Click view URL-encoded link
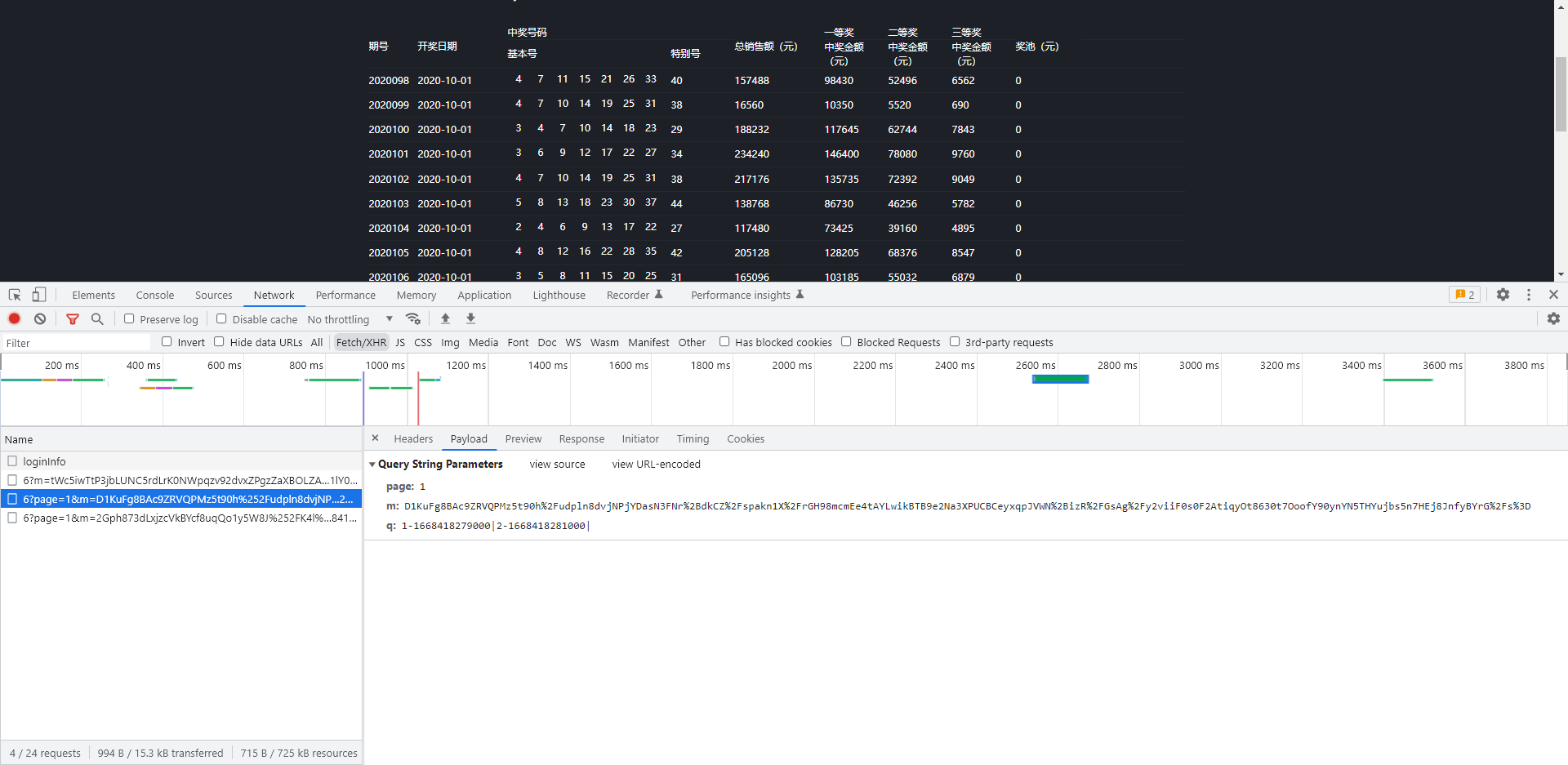Image resolution: width=1568 pixels, height=765 pixels. 657,464
